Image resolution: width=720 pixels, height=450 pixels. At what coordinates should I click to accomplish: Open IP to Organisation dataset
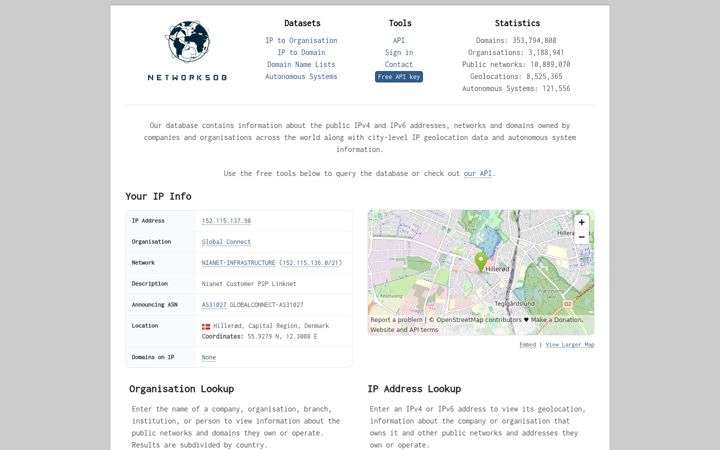click(x=301, y=40)
